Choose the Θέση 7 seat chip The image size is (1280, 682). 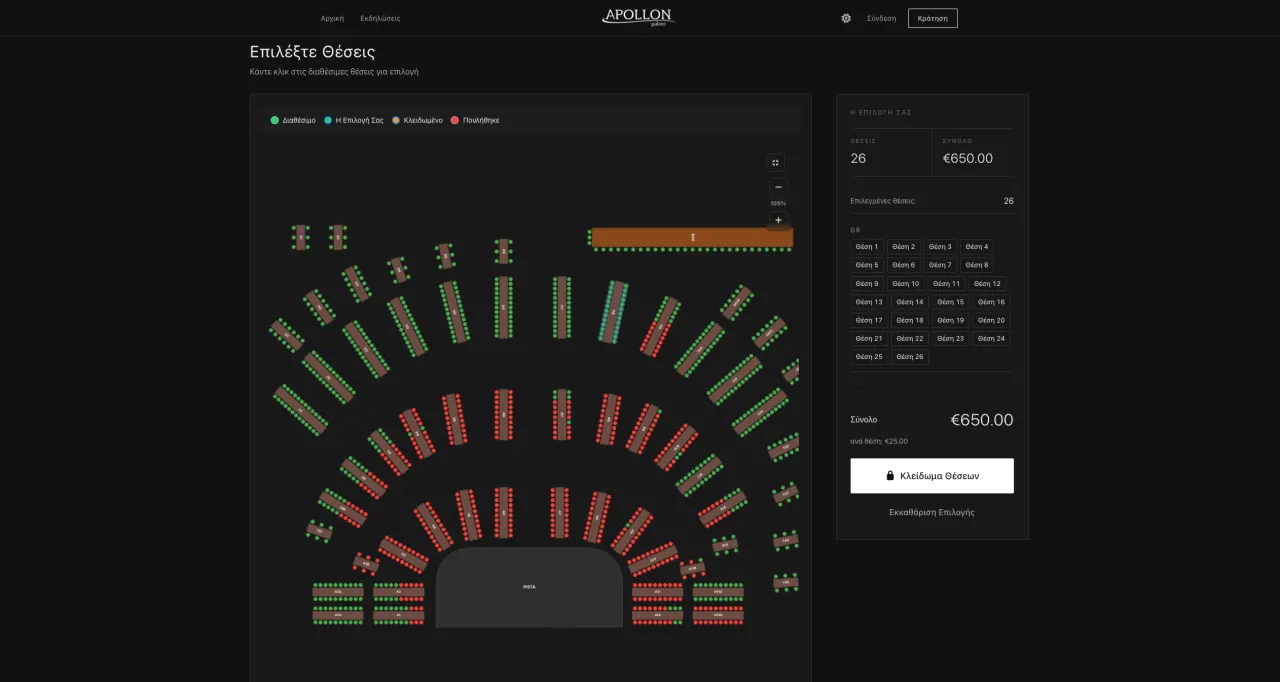[x=940, y=265]
